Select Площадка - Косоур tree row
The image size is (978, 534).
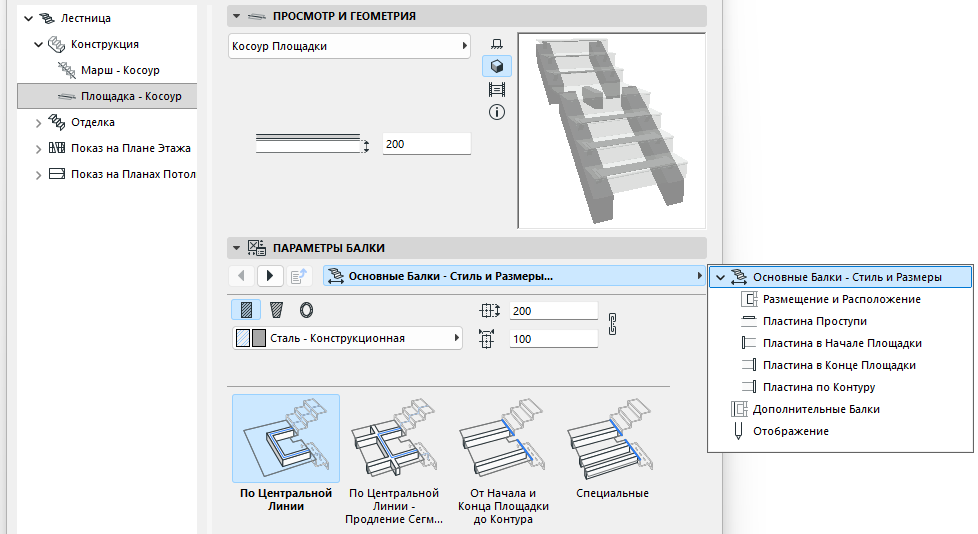(107, 96)
